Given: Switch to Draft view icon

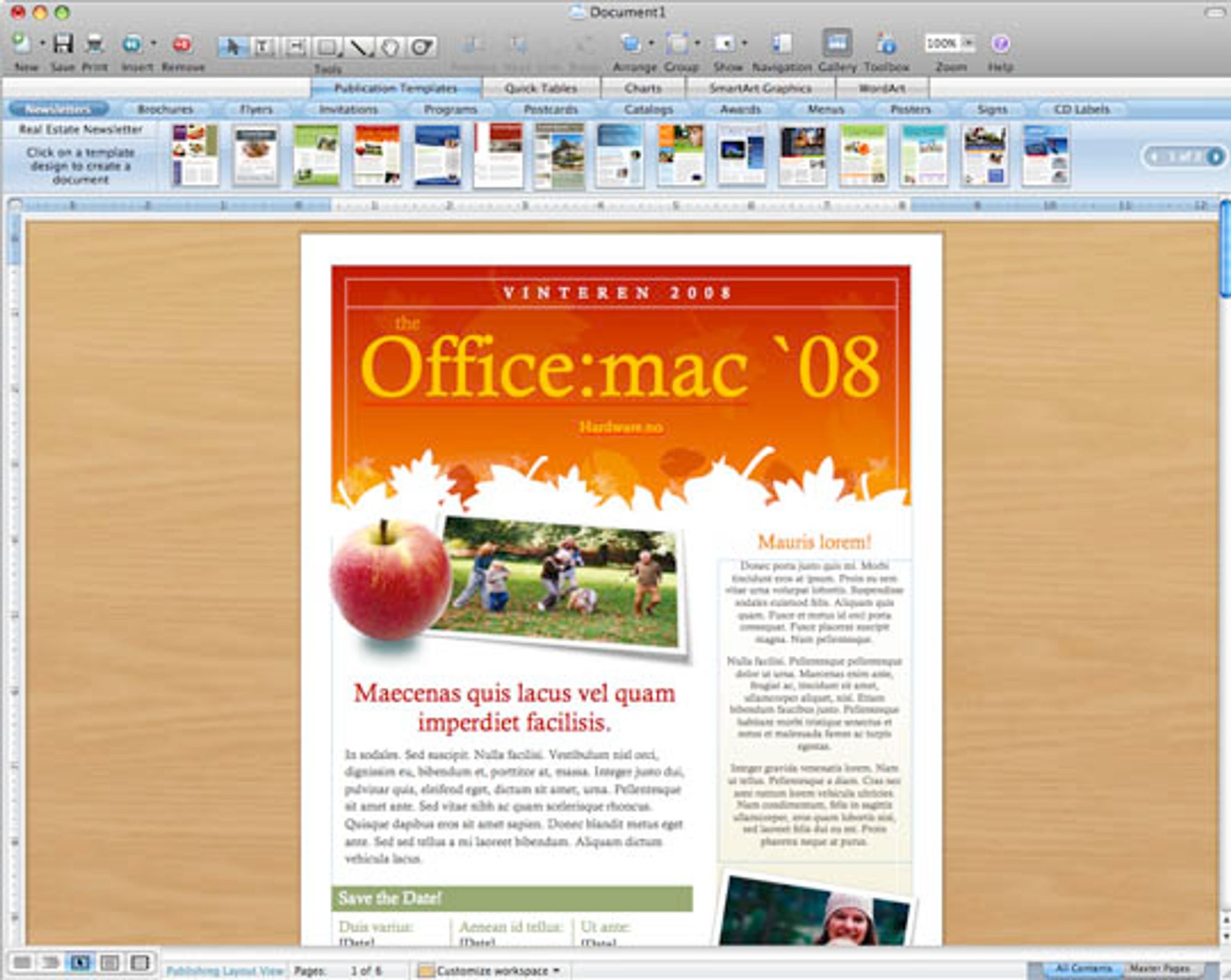Looking at the screenshot, I should point(22,963).
